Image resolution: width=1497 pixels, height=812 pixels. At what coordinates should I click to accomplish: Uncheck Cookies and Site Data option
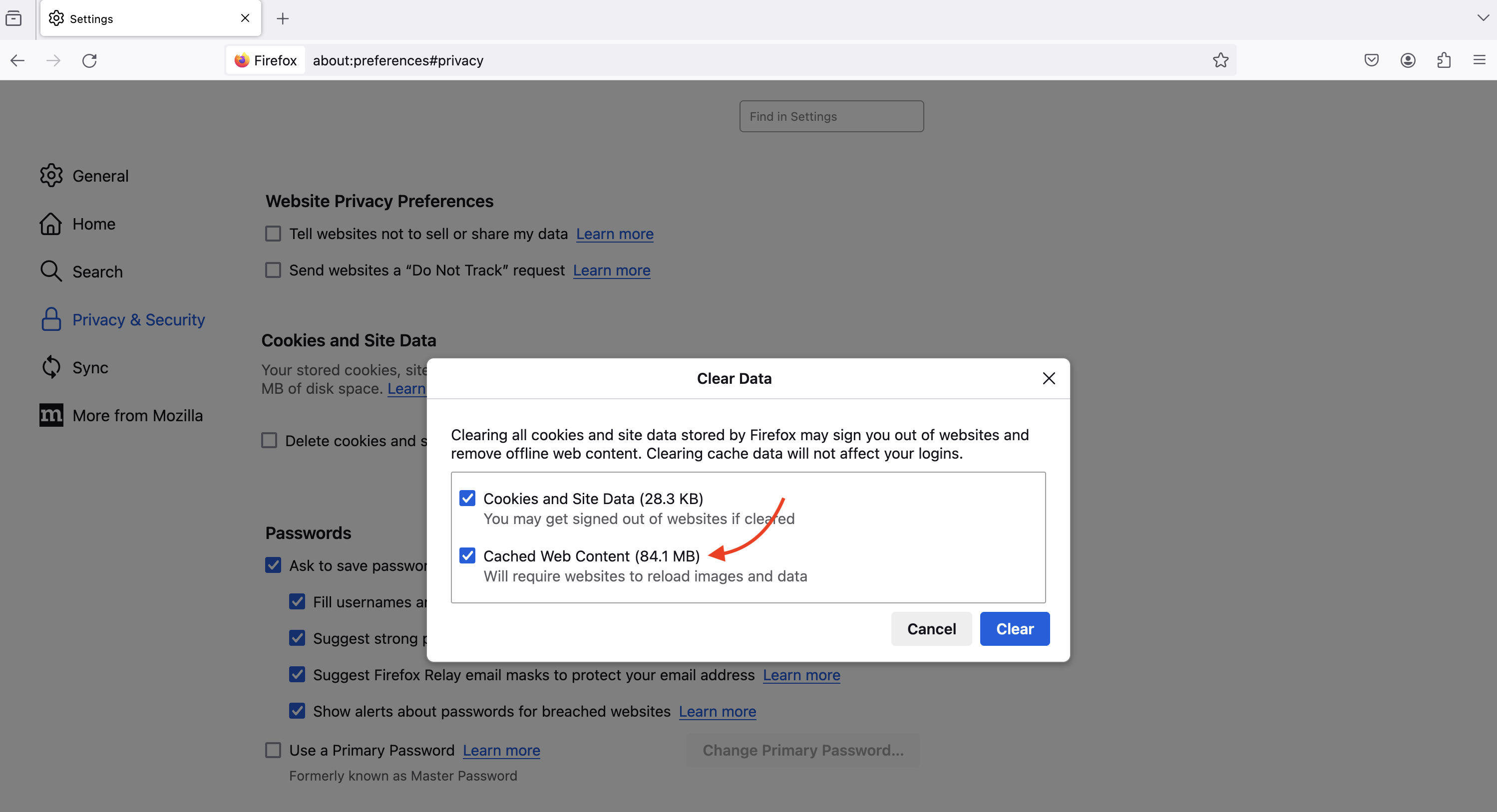click(x=467, y=499)
